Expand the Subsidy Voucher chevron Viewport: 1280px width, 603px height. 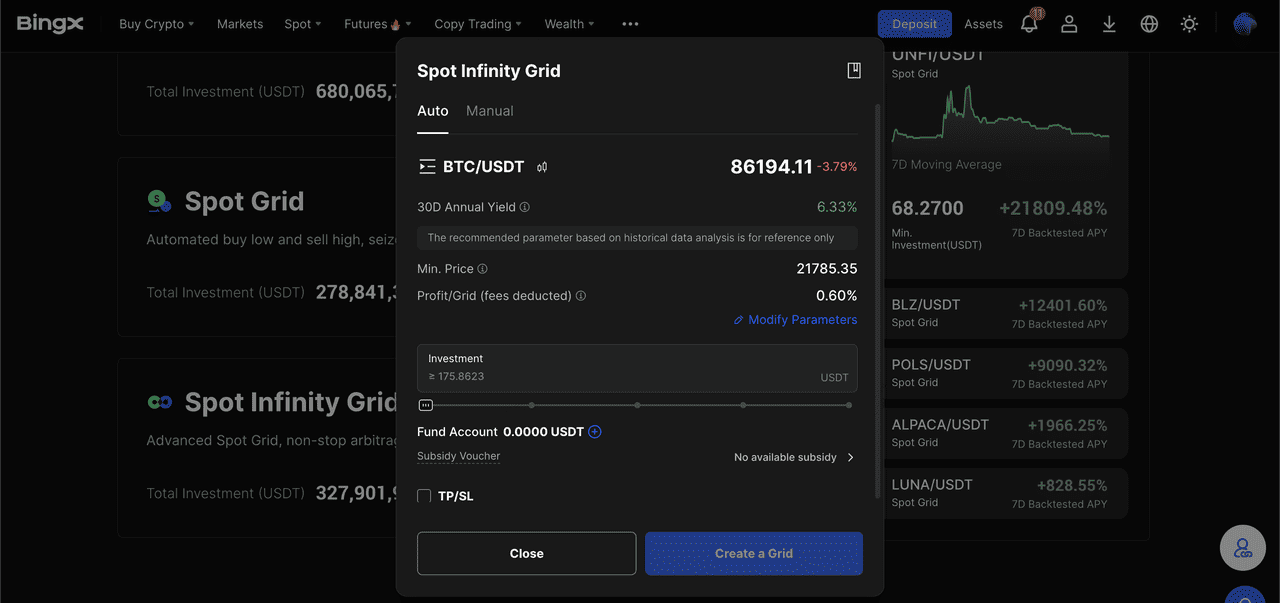851,457
